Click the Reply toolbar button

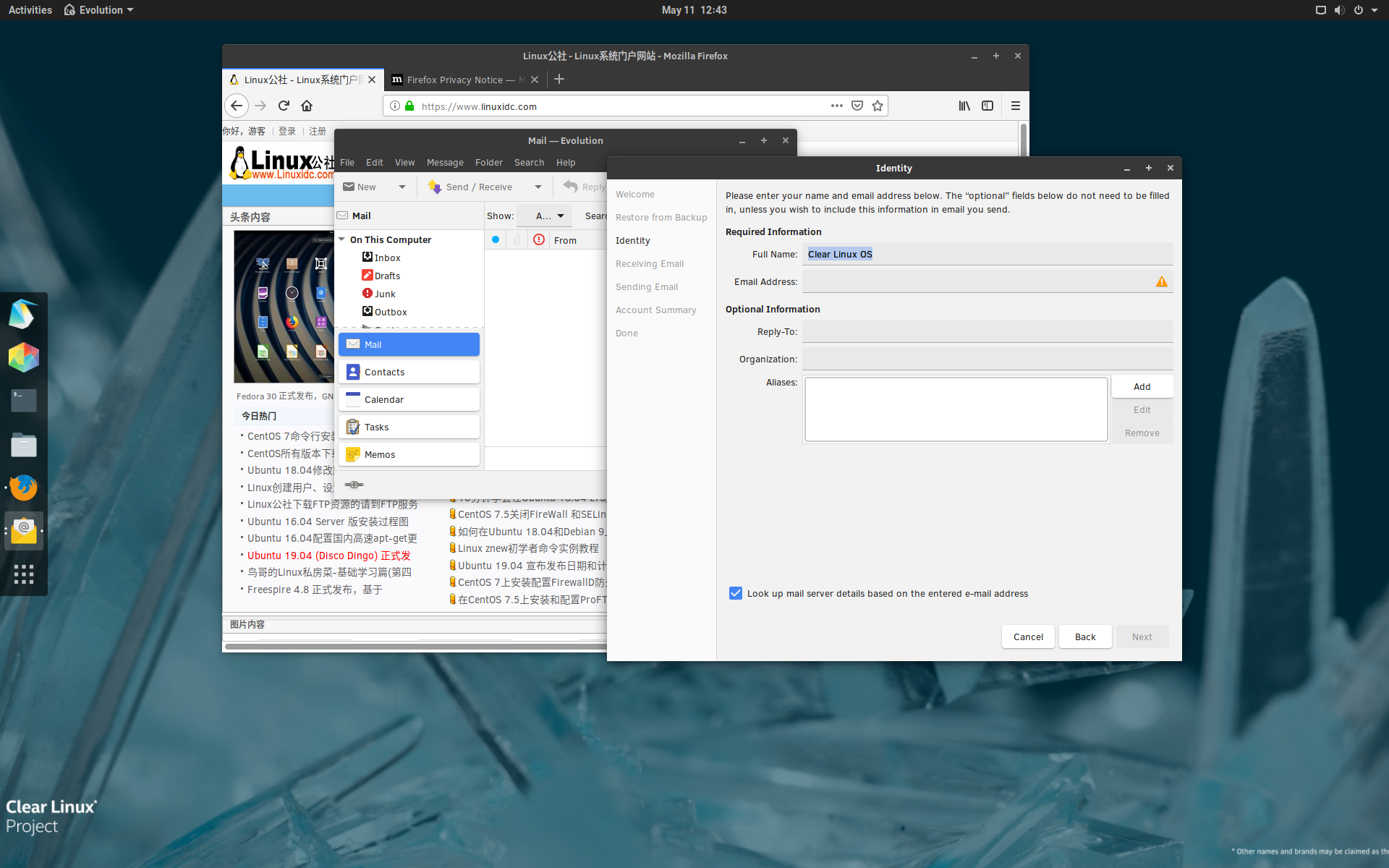587,187
